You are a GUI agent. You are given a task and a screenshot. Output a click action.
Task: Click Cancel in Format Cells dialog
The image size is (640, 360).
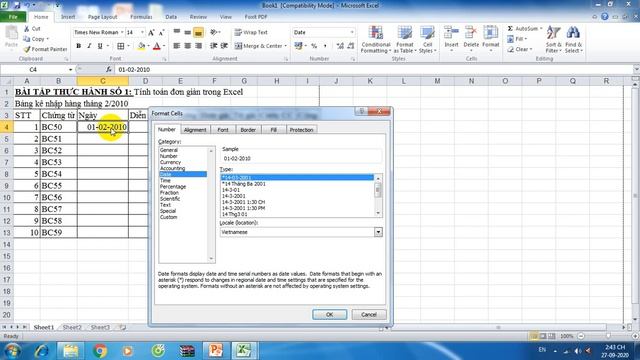pos(369,315)
